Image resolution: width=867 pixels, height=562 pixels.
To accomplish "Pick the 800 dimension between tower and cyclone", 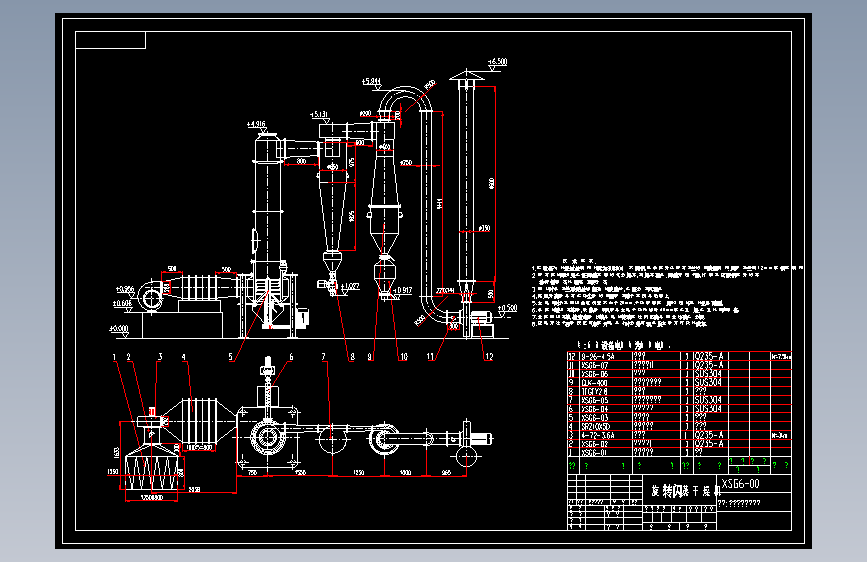I will coord(301,161).
